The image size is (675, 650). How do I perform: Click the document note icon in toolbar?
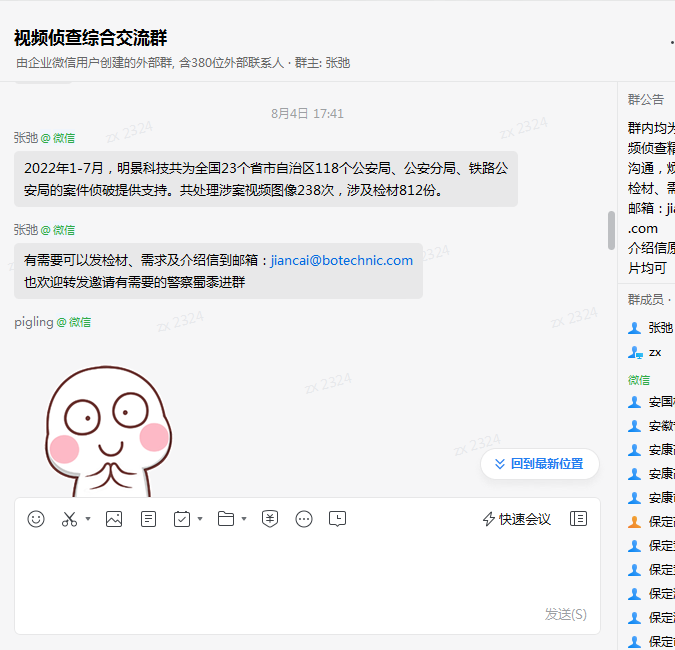pyautogui.click(x=148, y=519)
